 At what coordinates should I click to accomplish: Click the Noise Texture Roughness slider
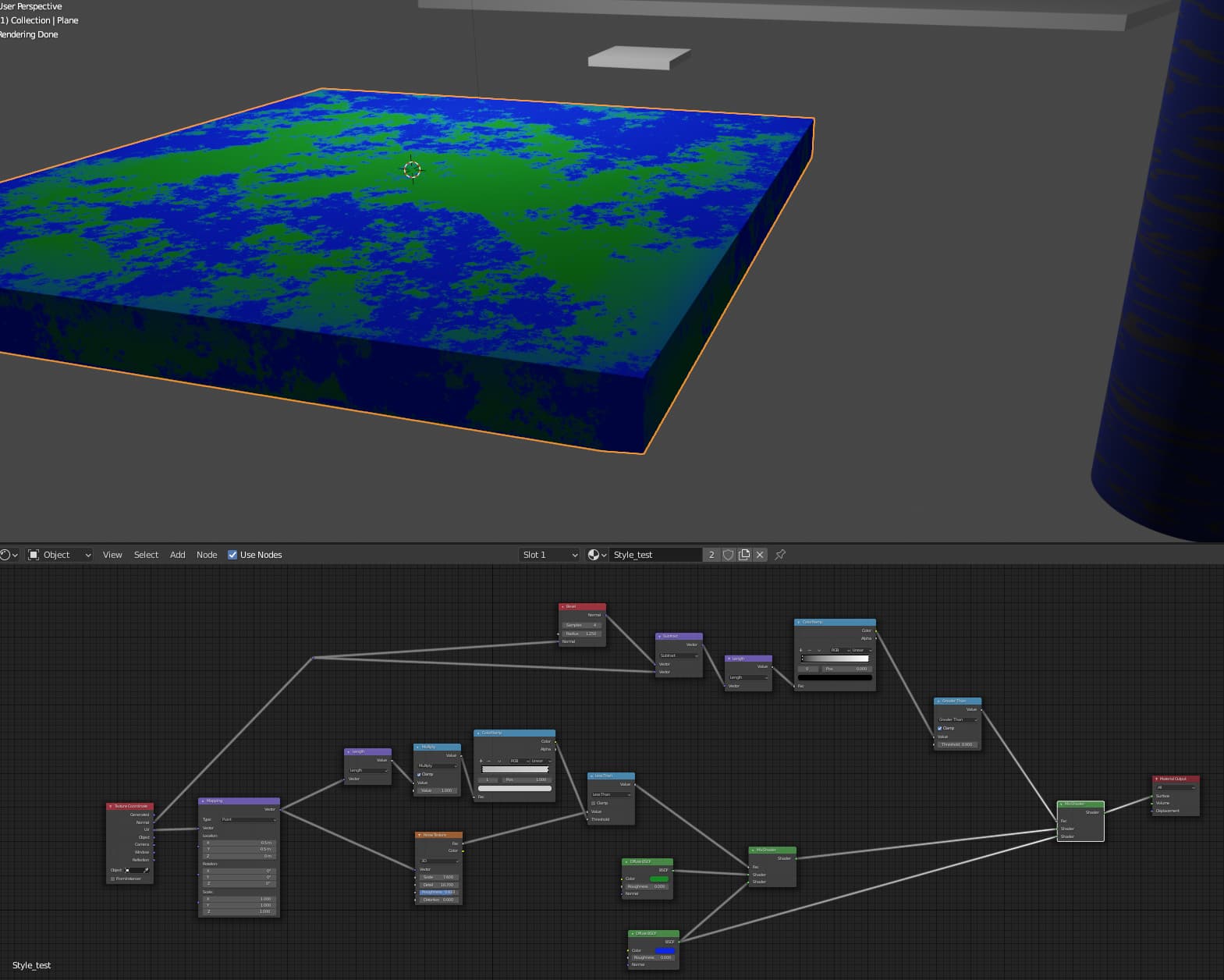coord(438,892)
